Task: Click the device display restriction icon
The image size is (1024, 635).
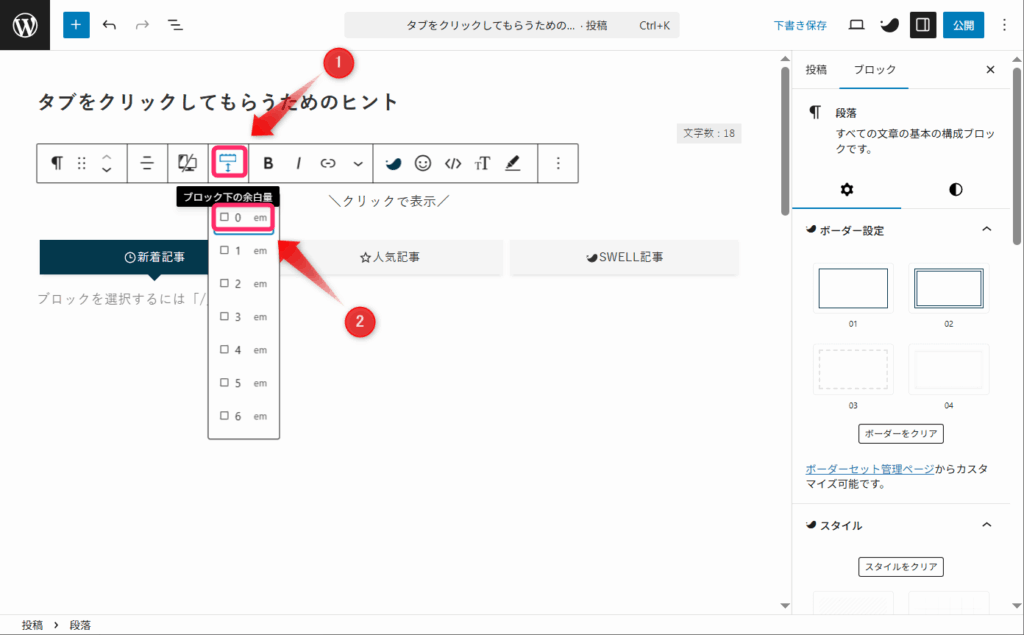Action: (188, 163)
